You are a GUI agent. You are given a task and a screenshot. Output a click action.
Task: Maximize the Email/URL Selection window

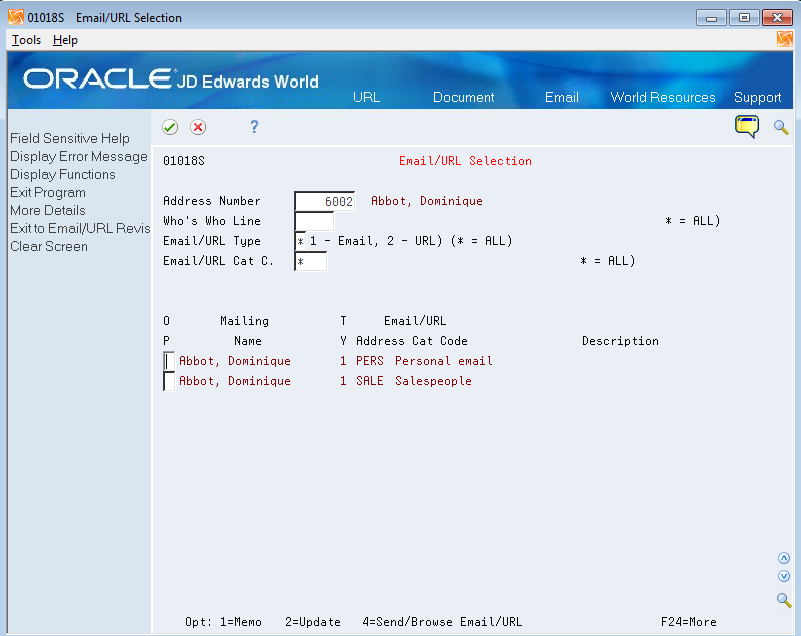(744, 18)
